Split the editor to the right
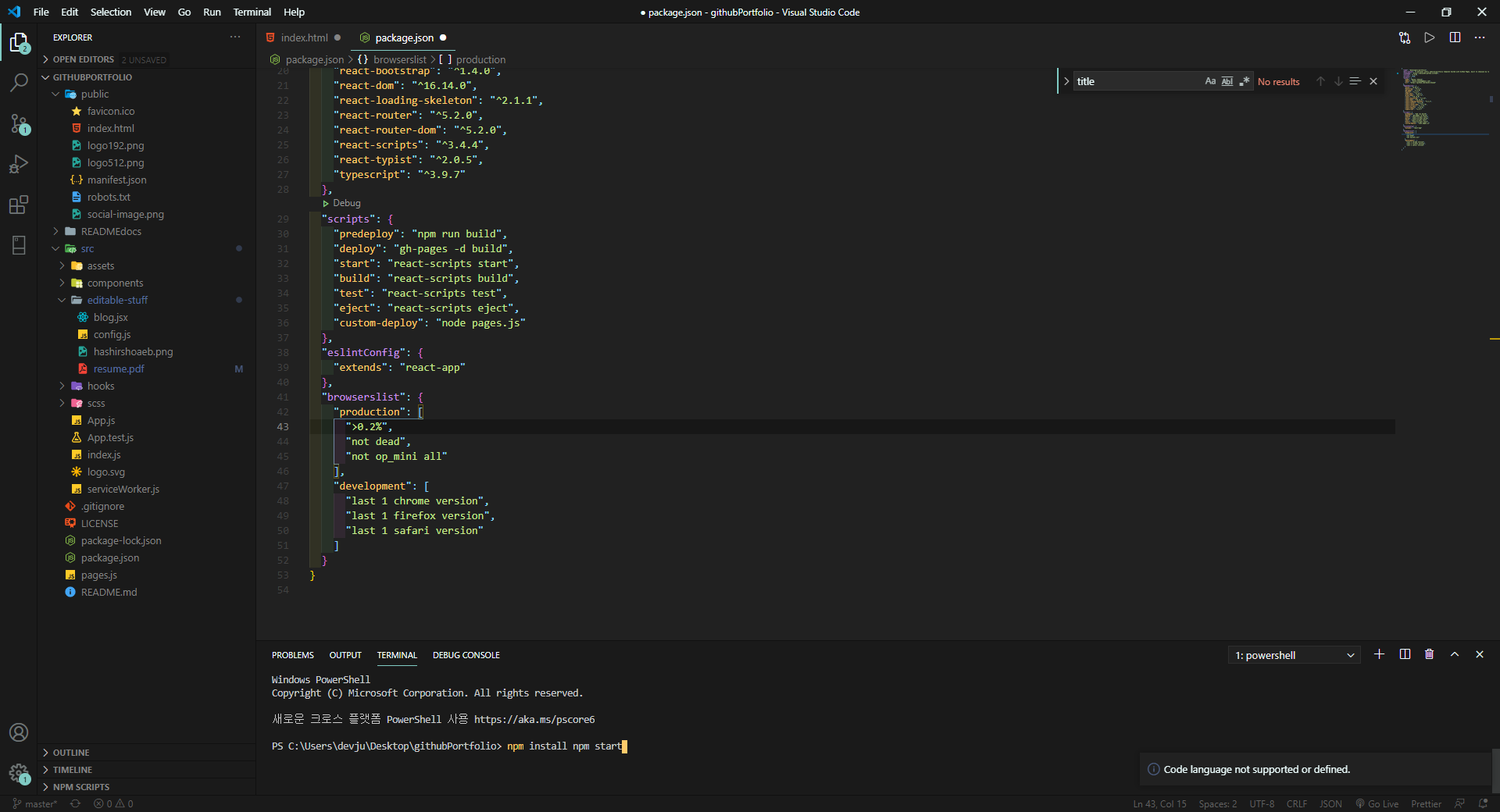The height and width of the screenshot is (812, 1500). (1455, 37)
